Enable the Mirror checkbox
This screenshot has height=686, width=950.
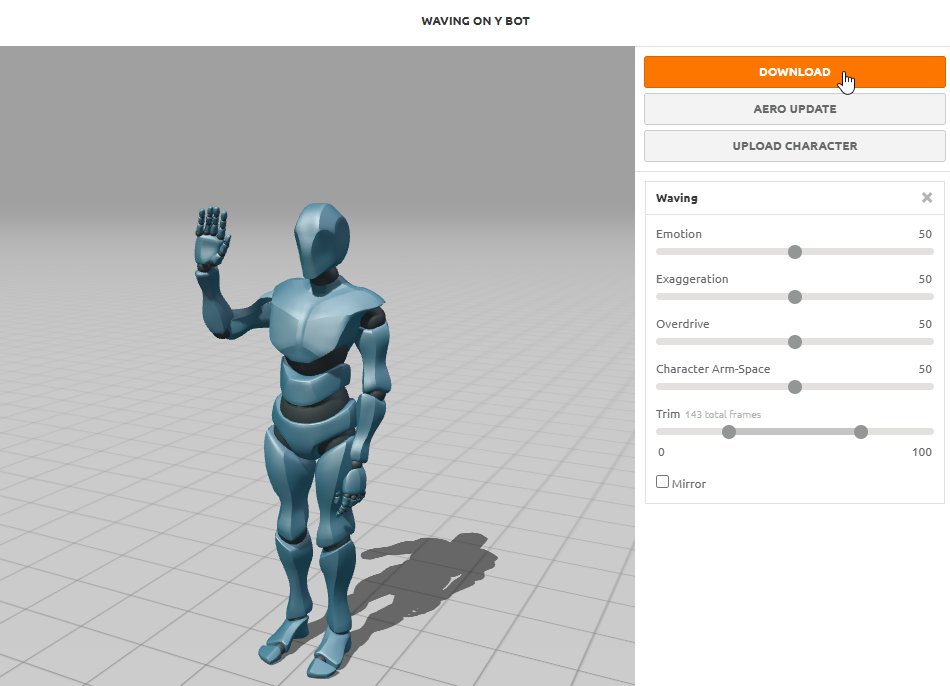[662, 482]
